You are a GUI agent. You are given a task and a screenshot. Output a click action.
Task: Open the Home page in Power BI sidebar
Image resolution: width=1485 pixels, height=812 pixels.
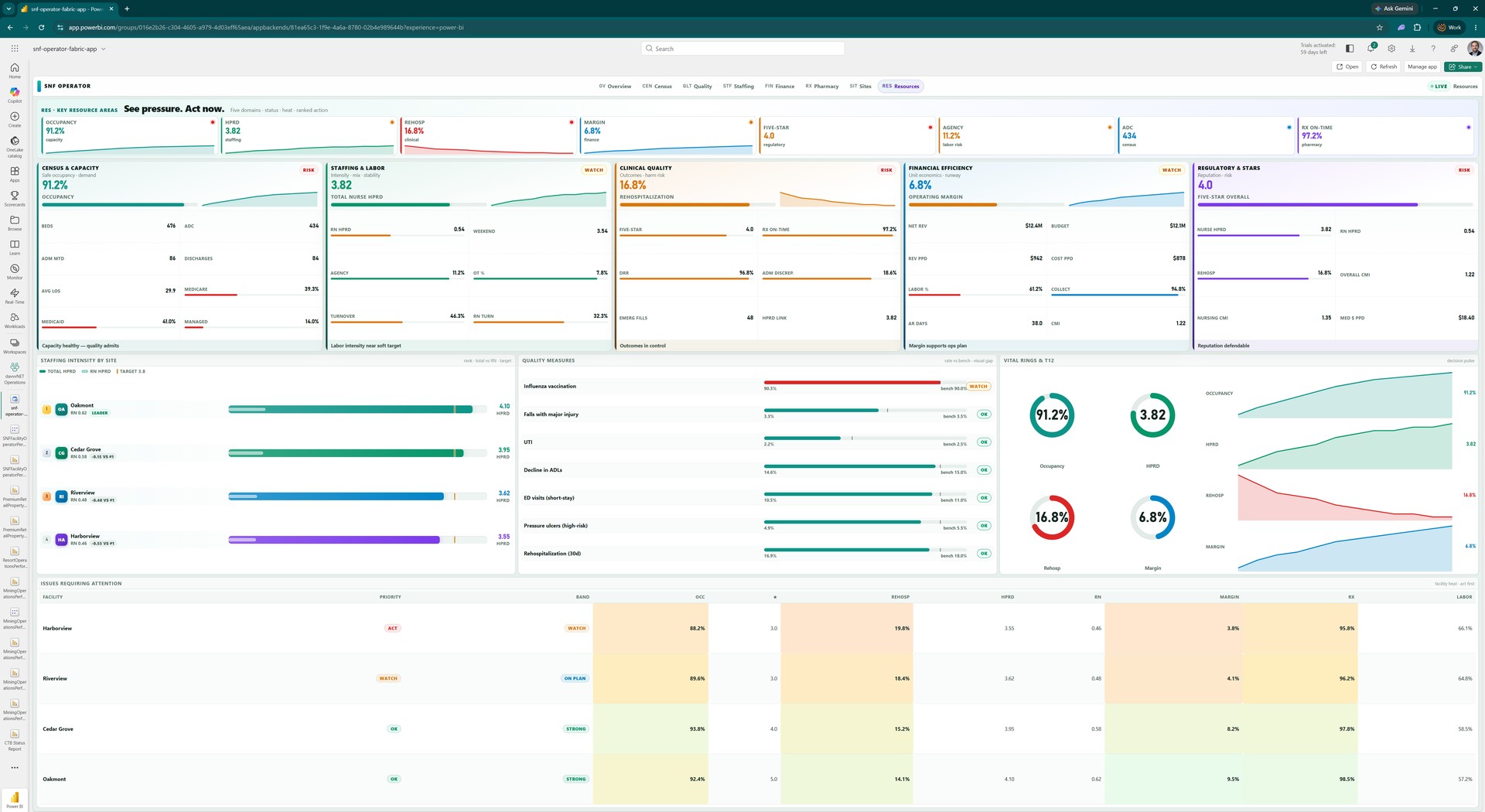click(x=15, y=70)
